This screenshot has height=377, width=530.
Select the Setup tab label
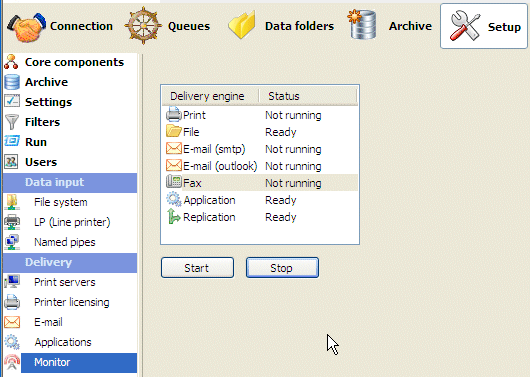[504, 27]
